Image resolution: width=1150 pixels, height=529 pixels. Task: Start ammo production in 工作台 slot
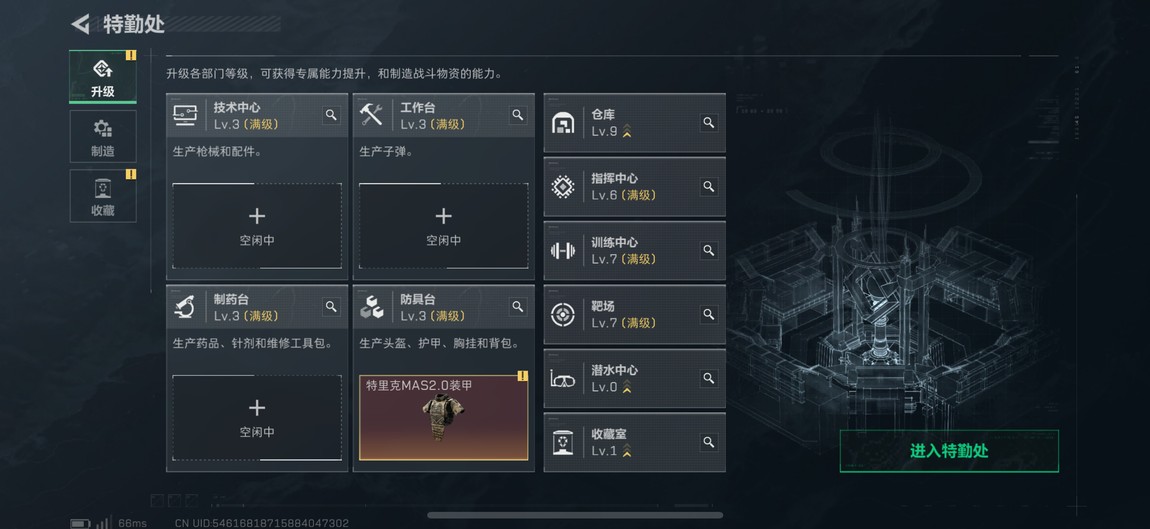pos(443,226)
